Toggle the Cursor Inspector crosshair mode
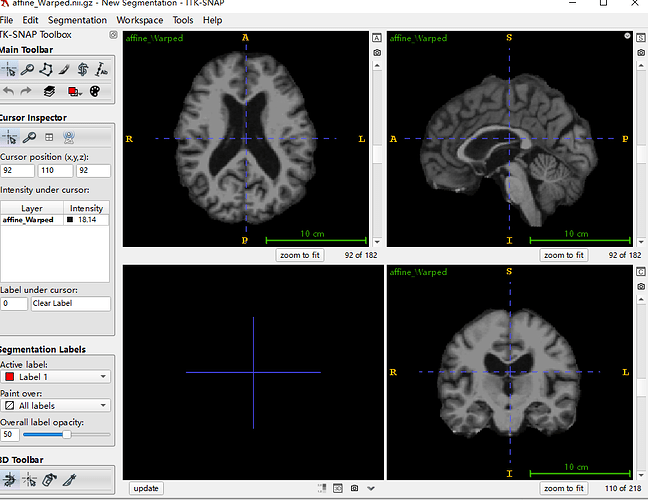Viewport: 648px width, 500px height. (x=10, y=136)
